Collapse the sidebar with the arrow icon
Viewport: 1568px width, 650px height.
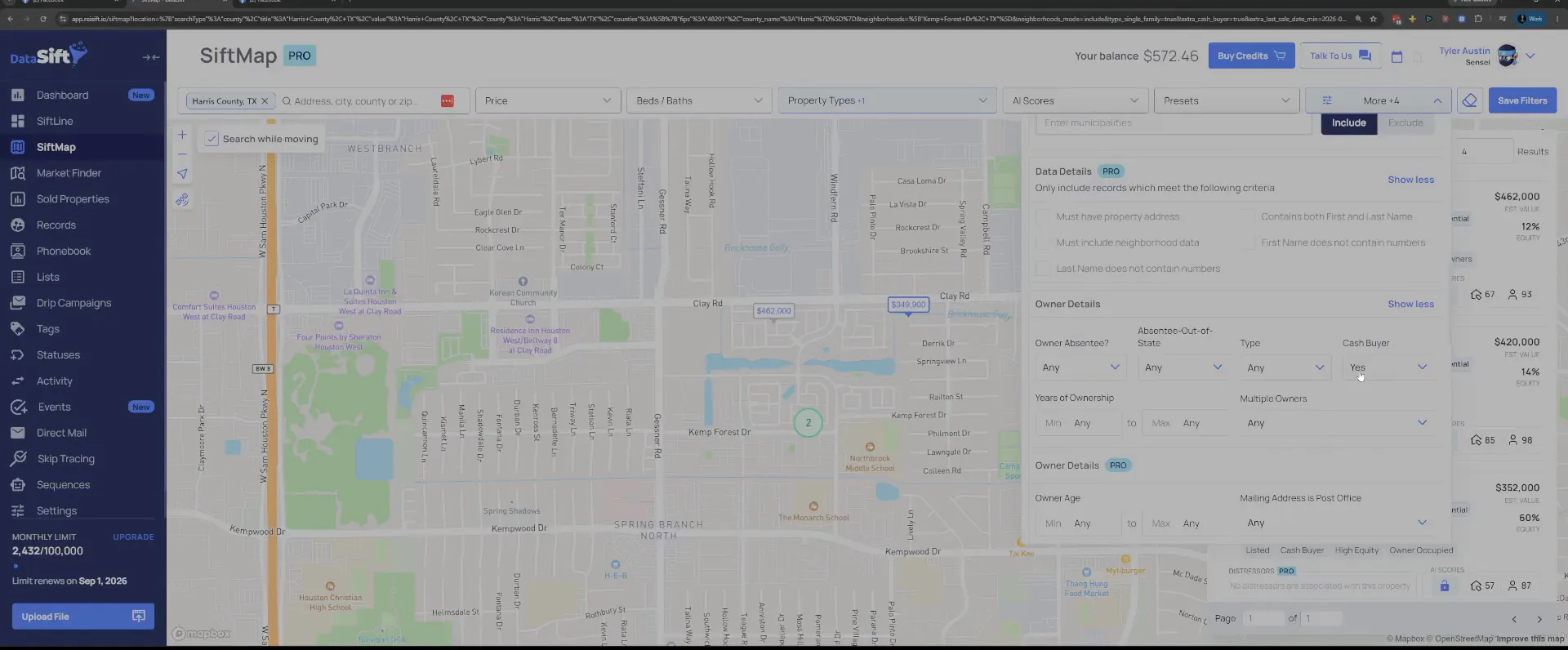point(150,57)
